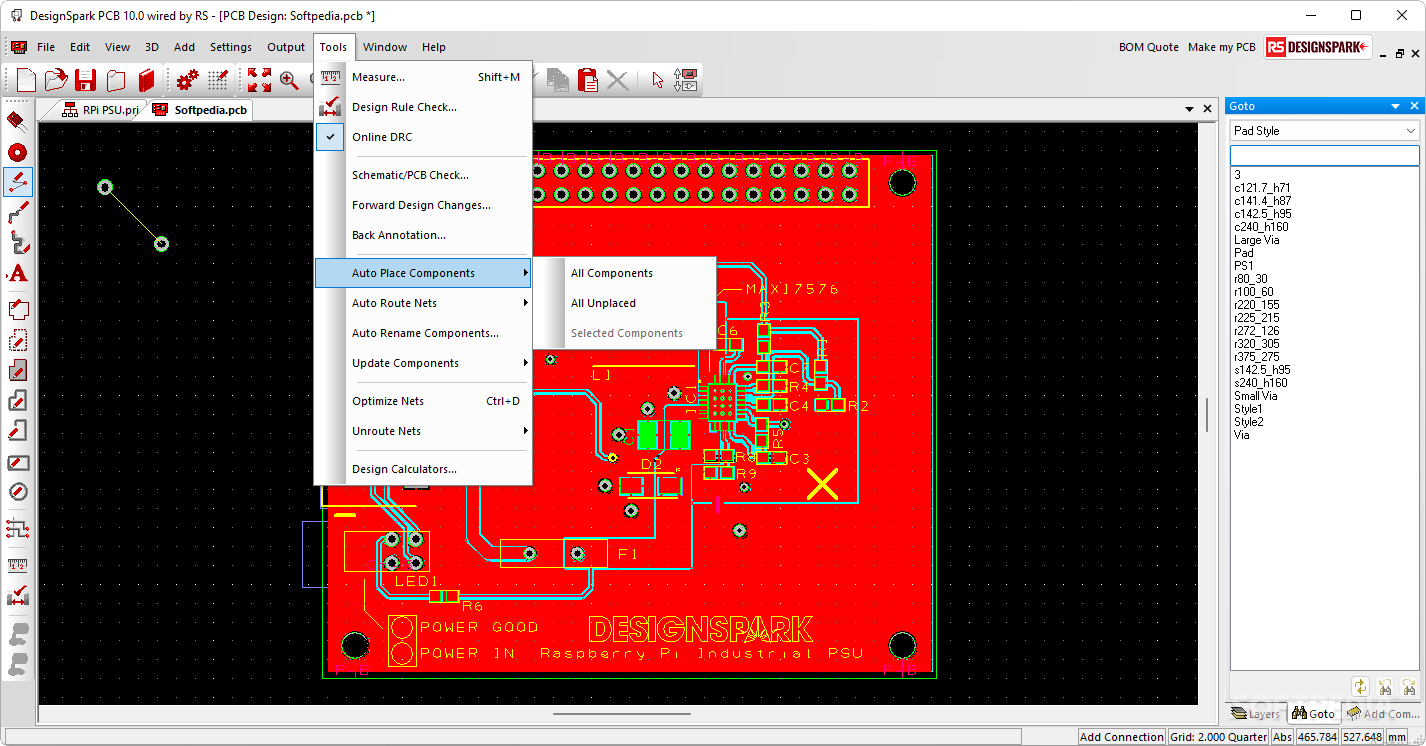1426x746 pixels.
Task: Select the Add Copper Pour Area tool
Action: click(17, 371)
